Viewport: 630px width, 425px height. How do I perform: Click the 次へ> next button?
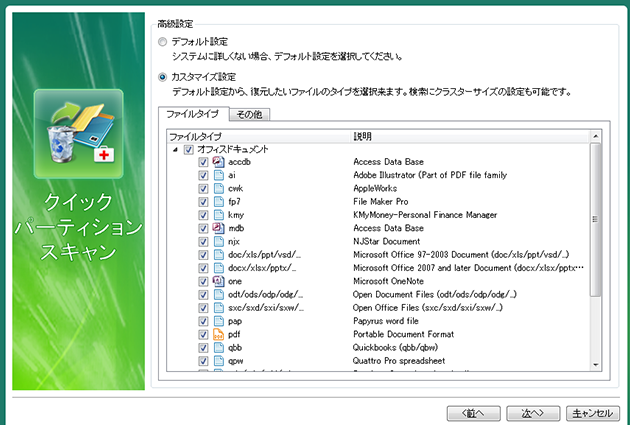pyautogui.click(x=533, y=413)
